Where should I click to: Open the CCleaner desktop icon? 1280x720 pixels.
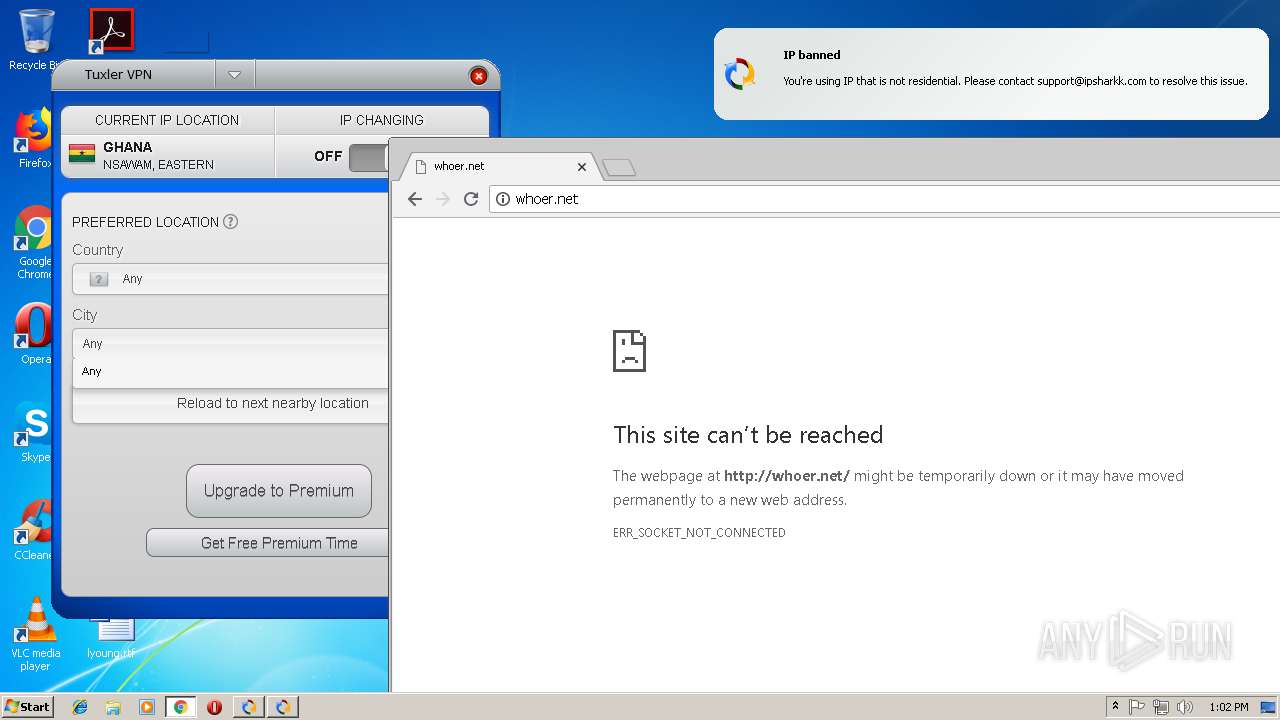click(34, 530)
